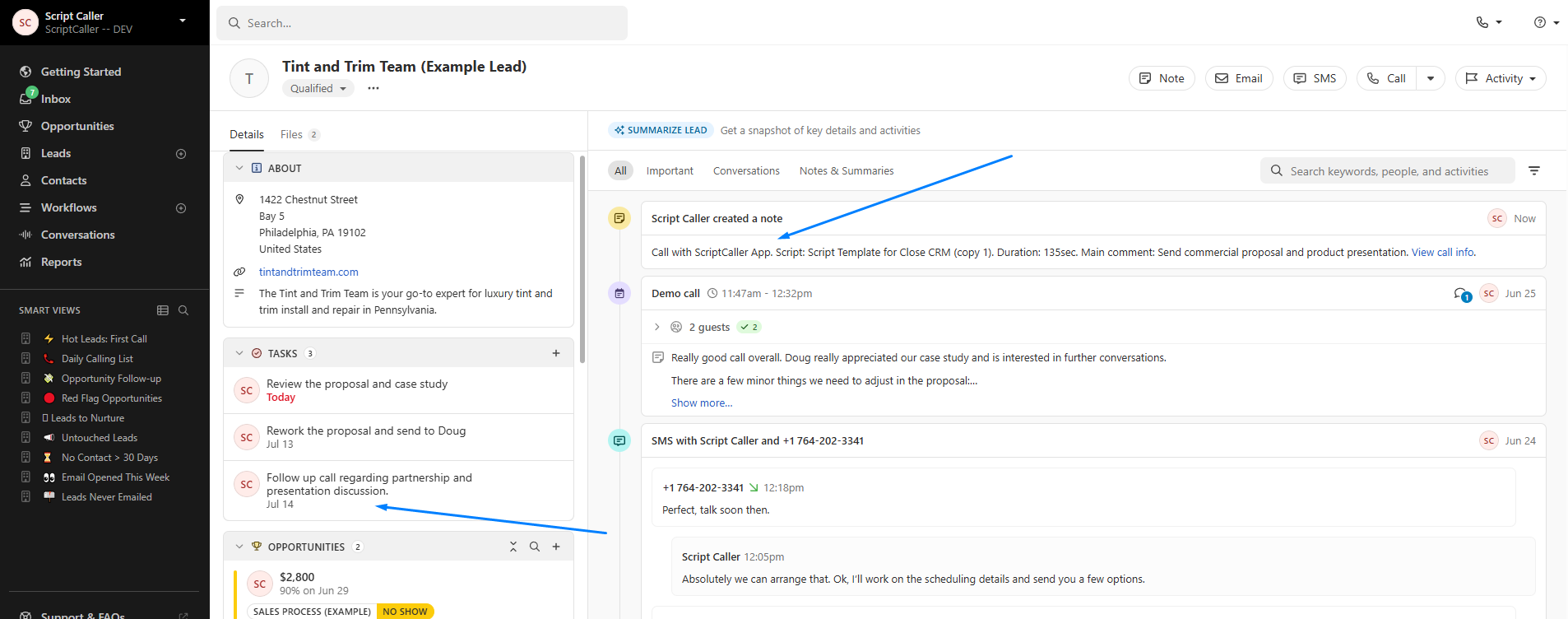Open the Activity dropdown button
1568x619 pixels.
1501,78
